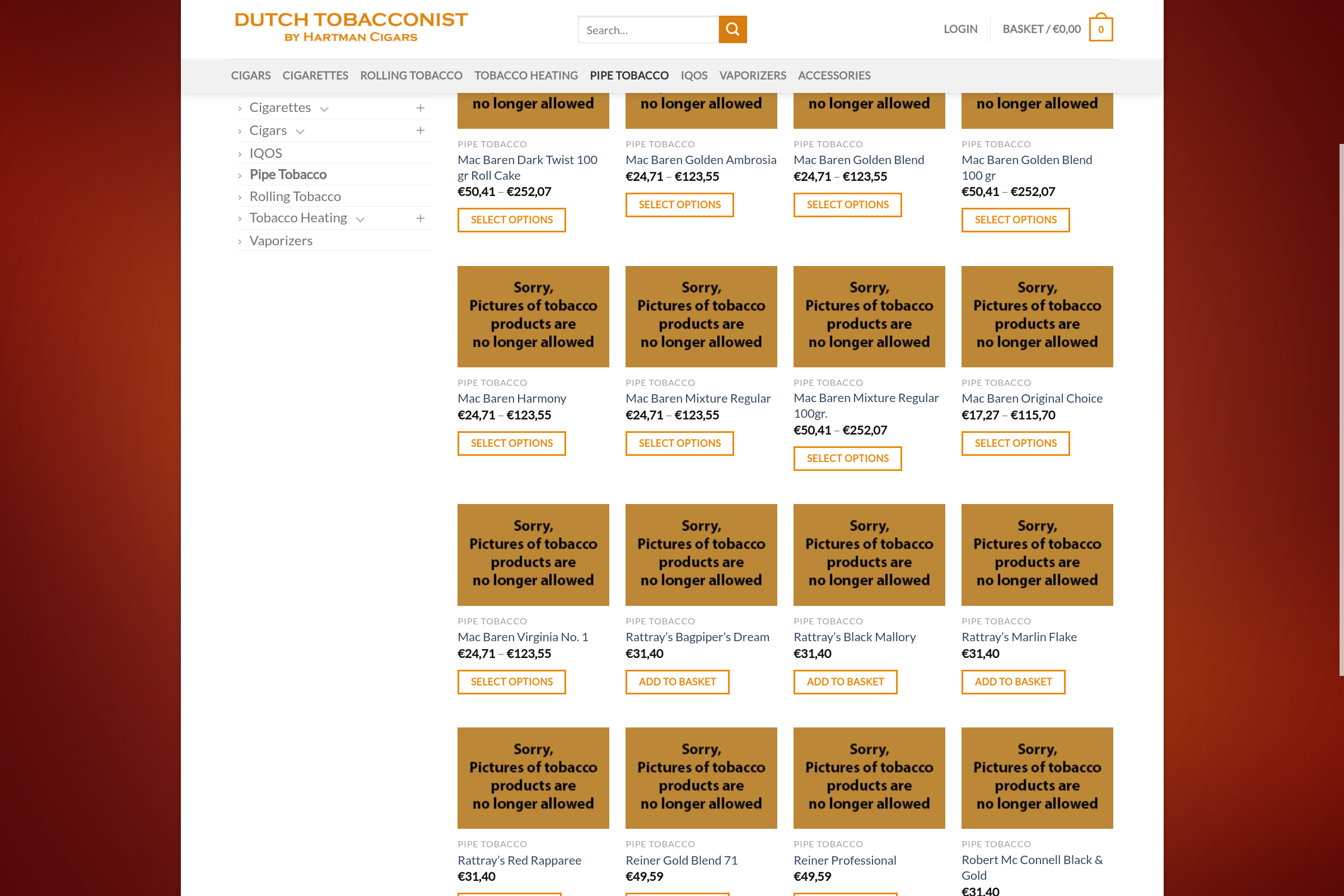Expand Cigars category with plus icon

421,131
